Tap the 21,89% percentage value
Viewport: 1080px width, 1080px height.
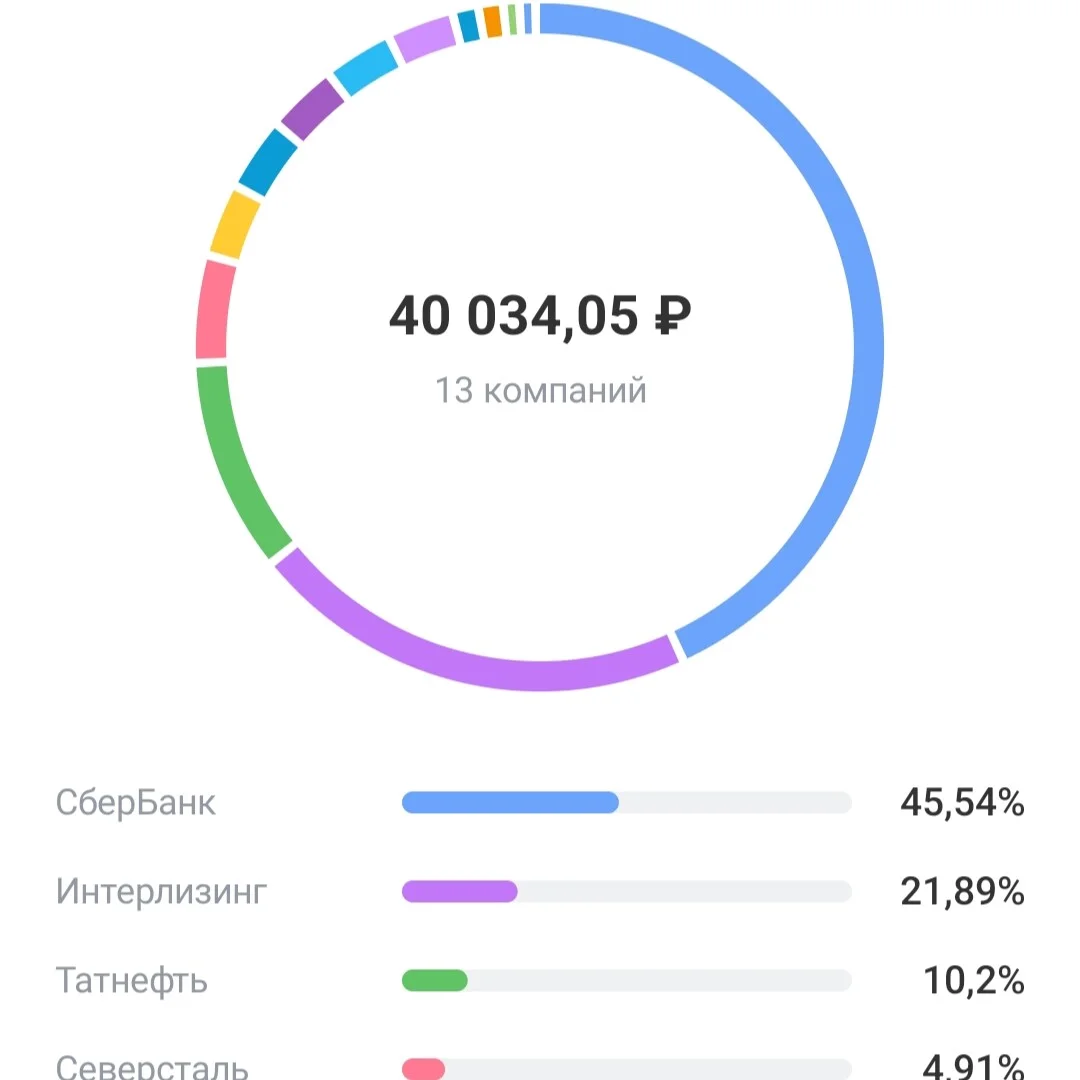click(x=962, y=891)
